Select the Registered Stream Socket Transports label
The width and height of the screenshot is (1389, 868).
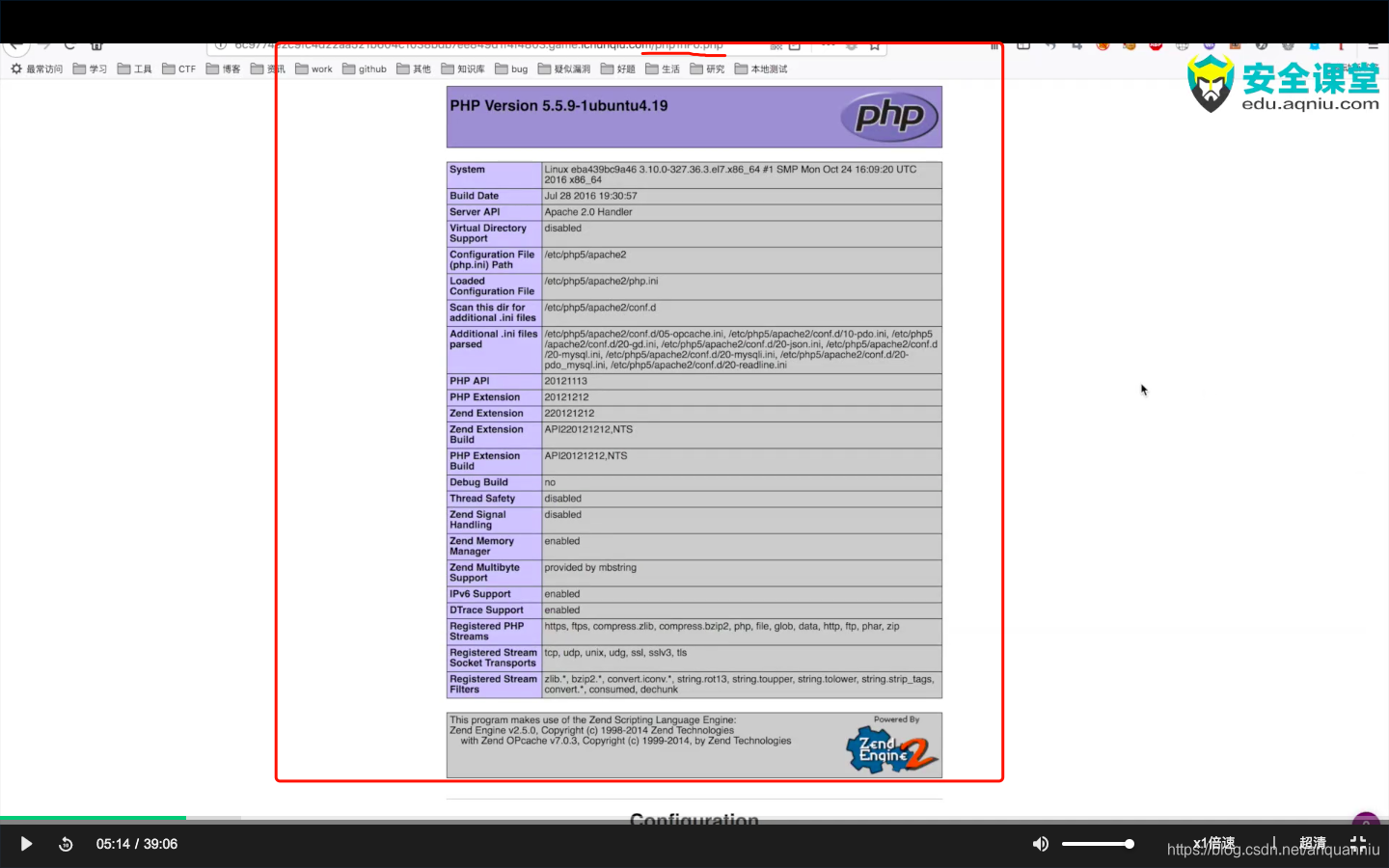(493, 658)
